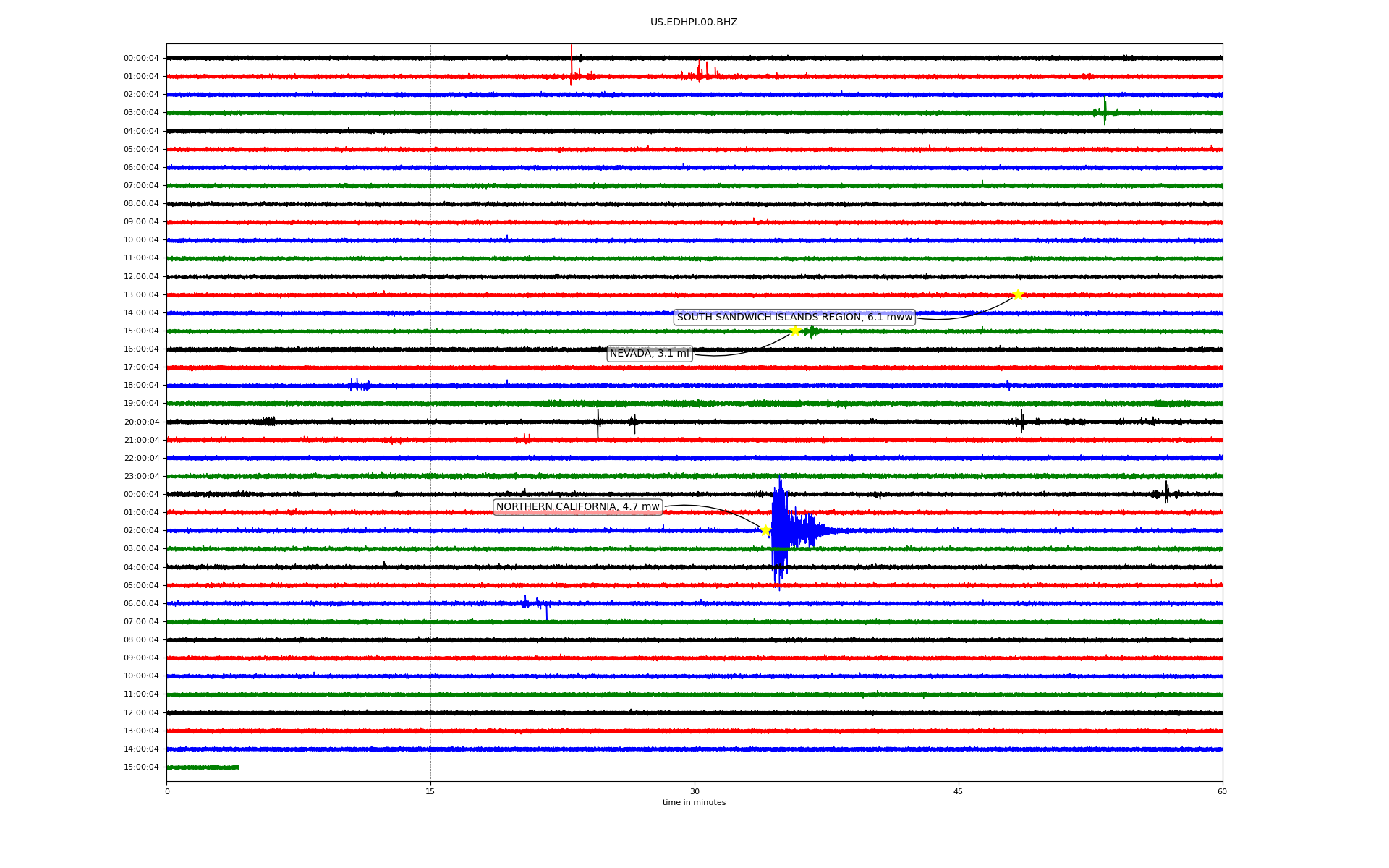Viewport: 1389px width, 868px height.
Task: Click the large blue earthquake waveform burst
Action: click(781, 532)
